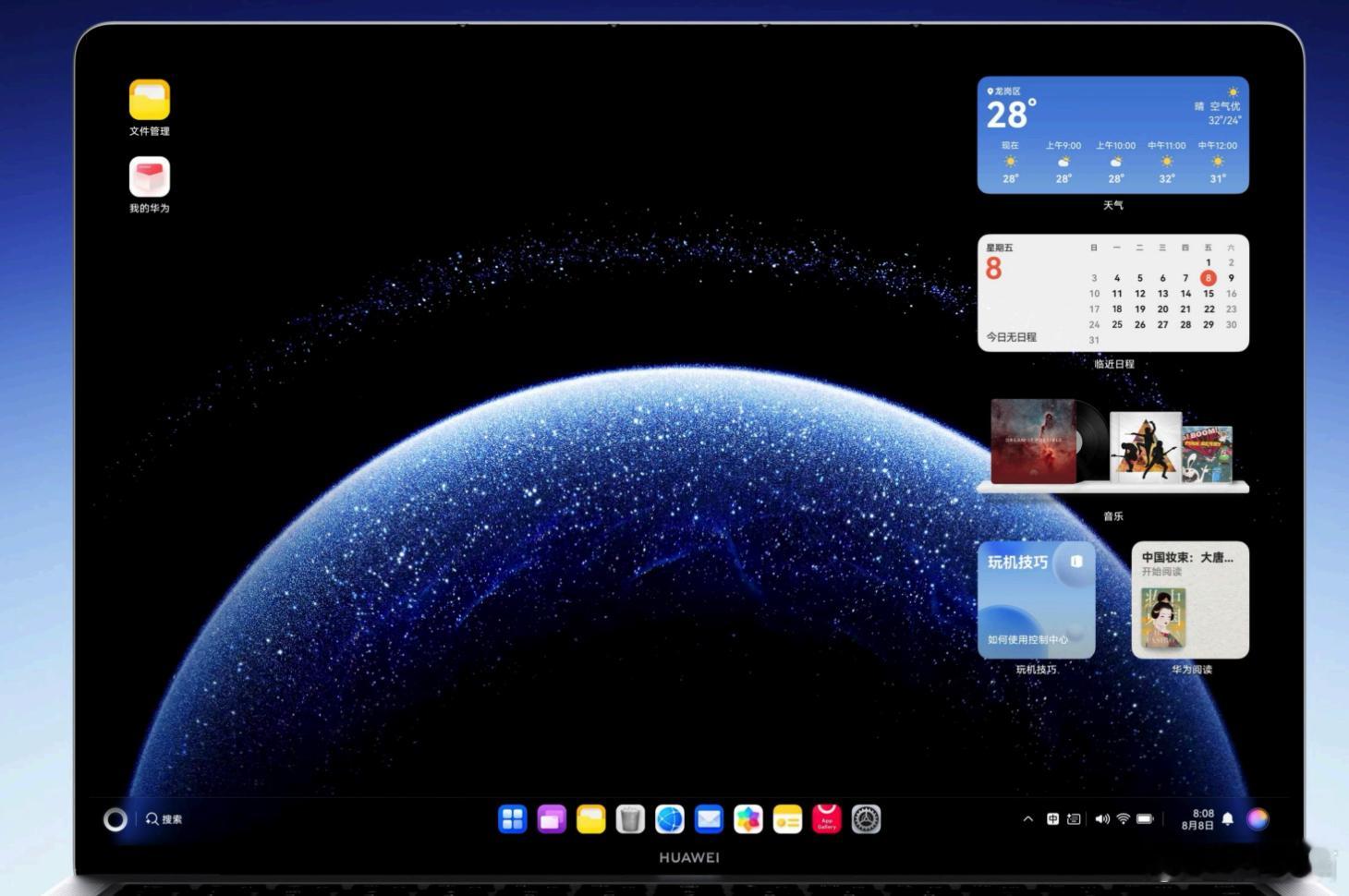Image resolution: width=1349 pixels, height=896 pixels.
Task: Open the blue Mail envelope in the dock
Action: tap(709, 819)
